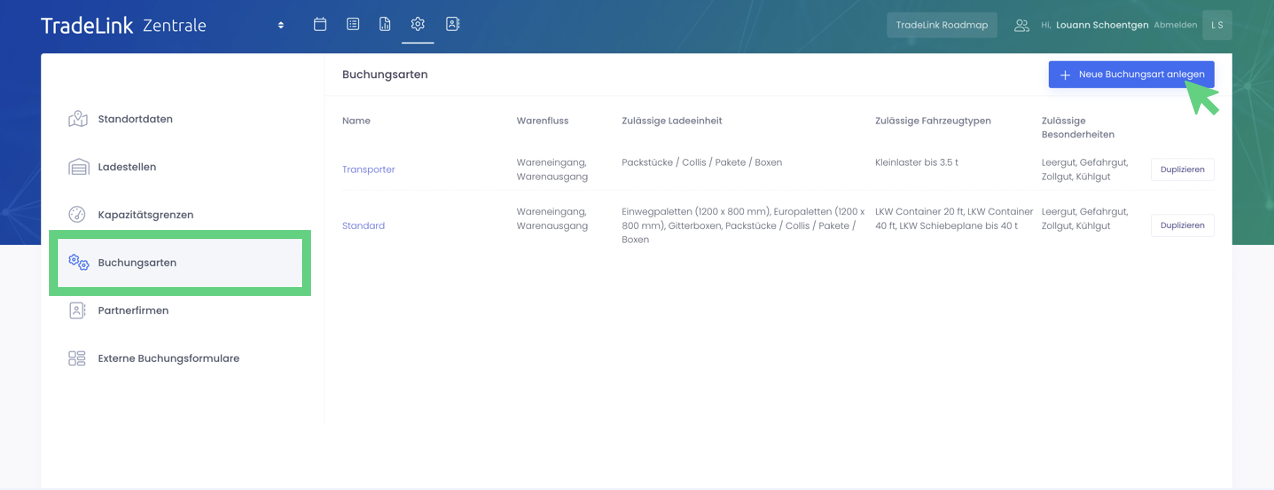Open the calendar view icon in header
This screenshot has width=1274, height=490.
pyautogui.click(x=320, y=24)
